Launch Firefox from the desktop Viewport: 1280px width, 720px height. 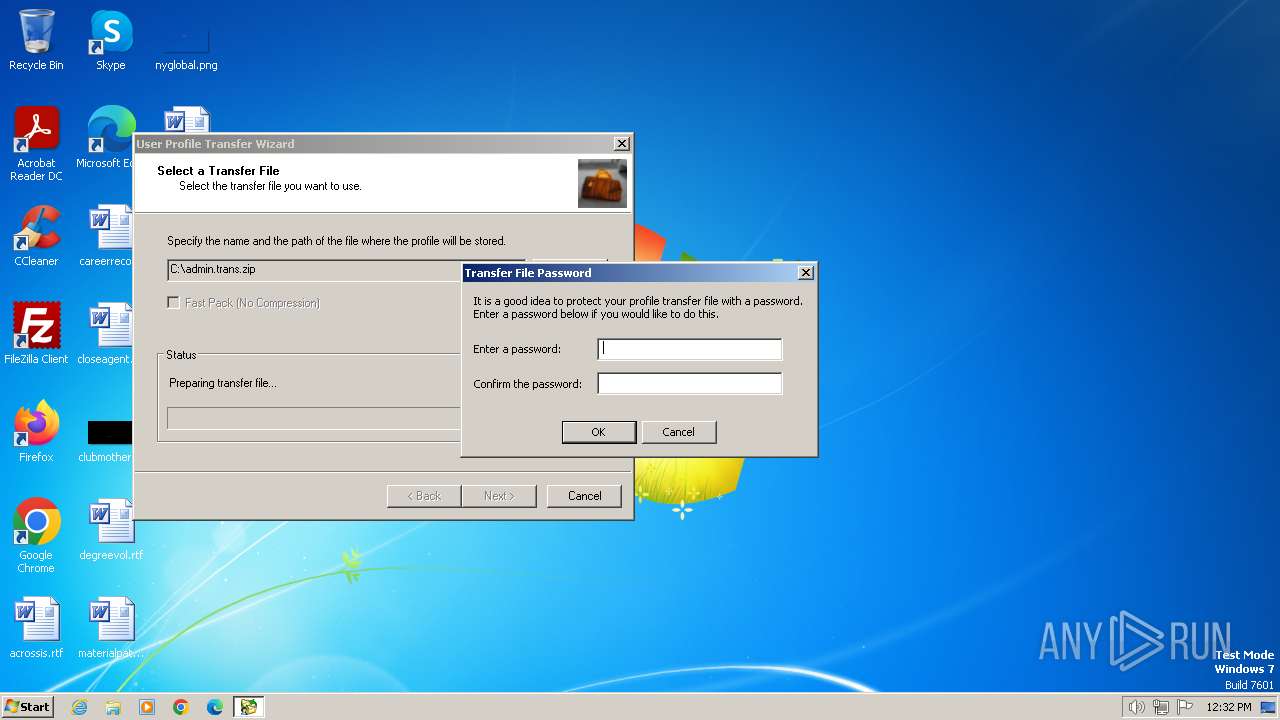pyautogui.click(x=36, y=432)
